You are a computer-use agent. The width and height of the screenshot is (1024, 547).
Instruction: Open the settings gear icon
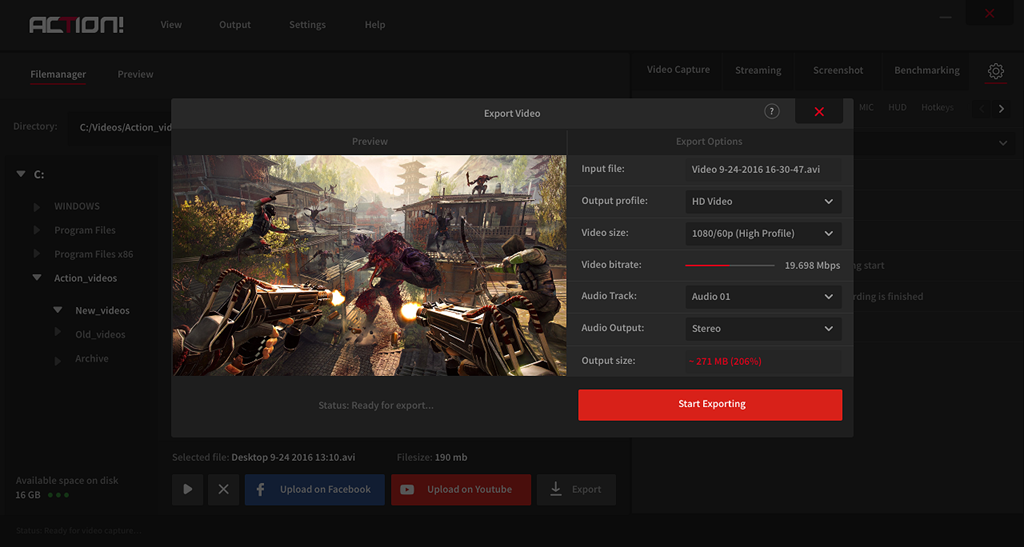coord(995,71)
